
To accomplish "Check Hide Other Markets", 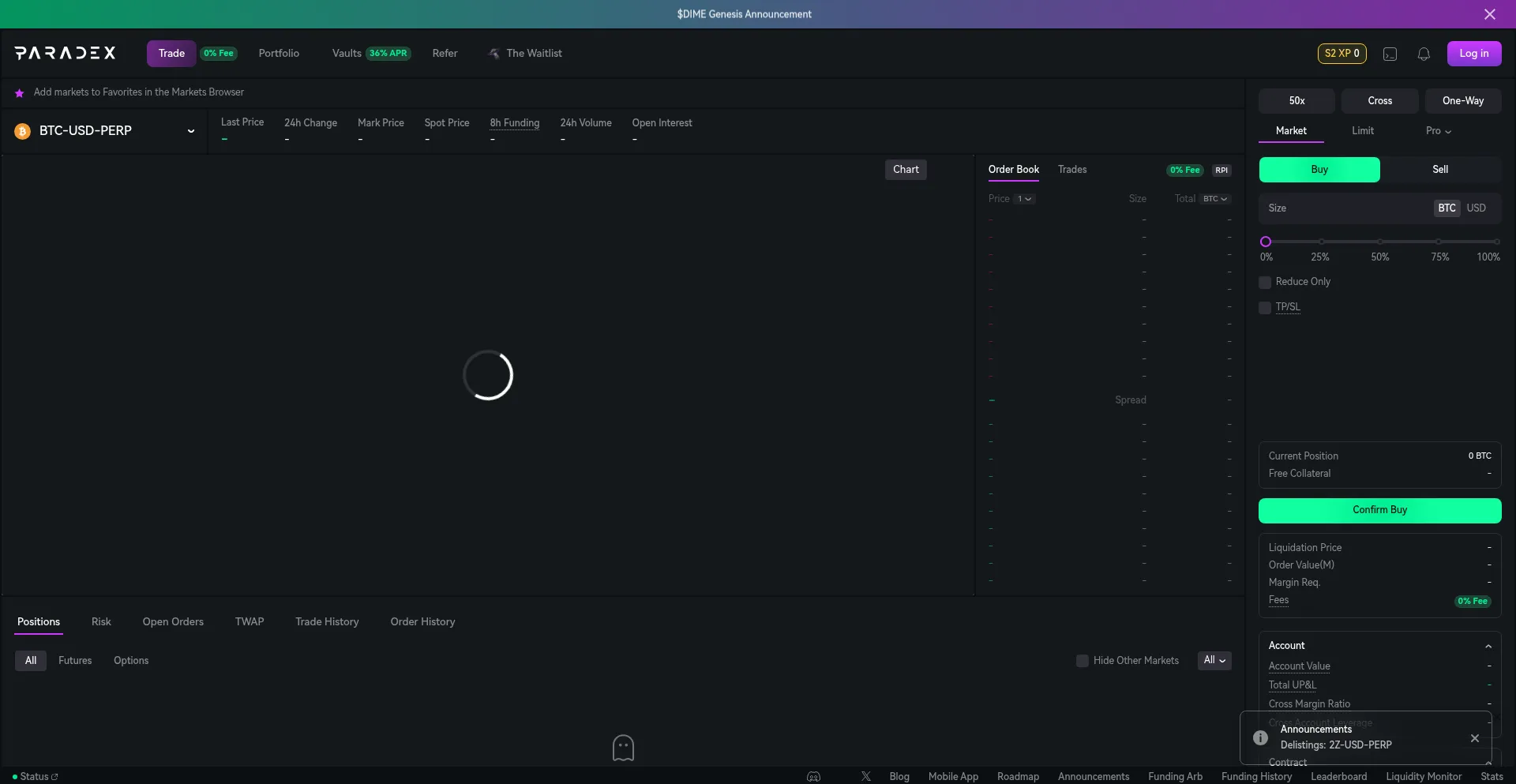I will [x=1082, y=661].
